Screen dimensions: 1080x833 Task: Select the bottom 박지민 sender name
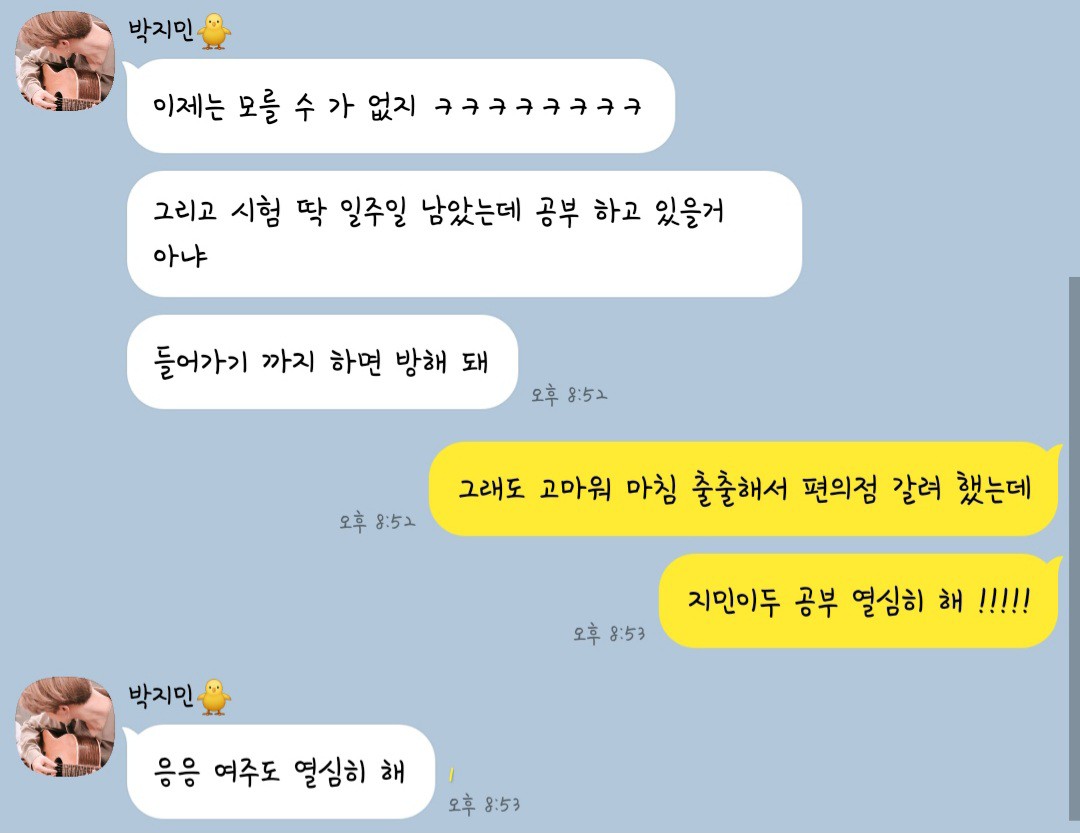pyautogui.click(x=161, y=696)
